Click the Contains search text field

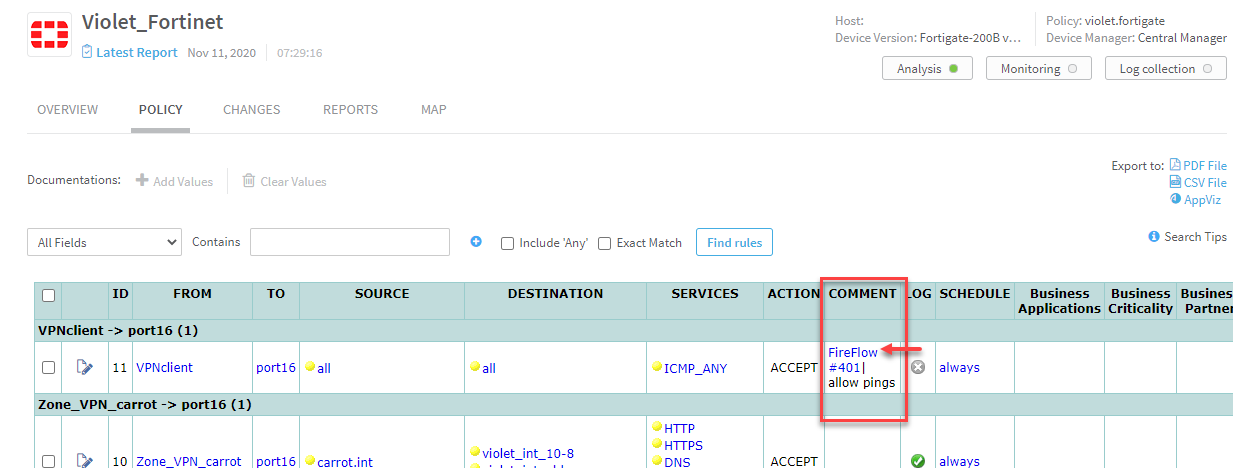tap(349, 242)
